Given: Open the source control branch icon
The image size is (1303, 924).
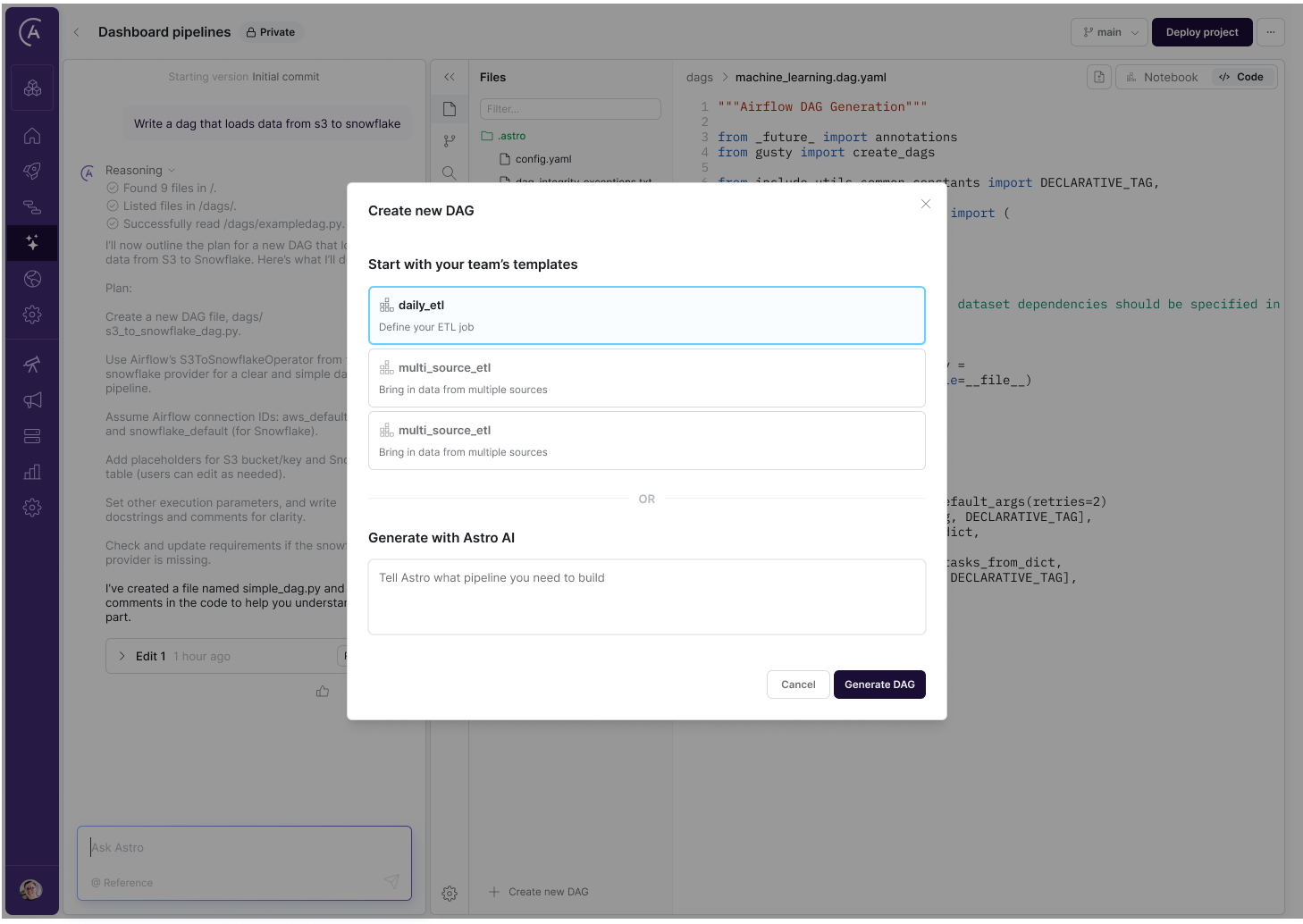Looking at the screenshot, I should pyautogui.click(x=450, y=141).
